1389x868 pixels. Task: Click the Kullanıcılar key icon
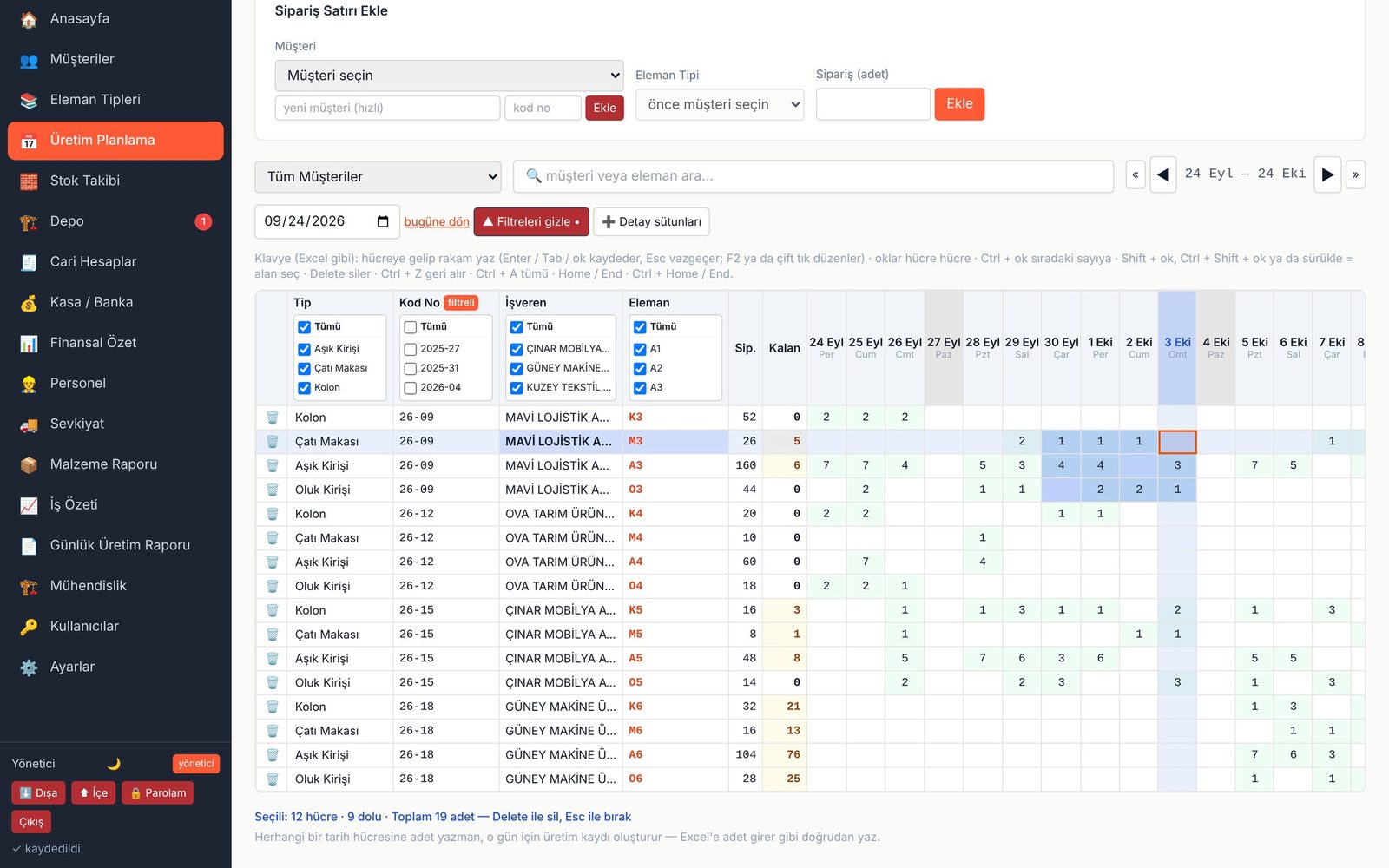pyautogui.click(x=29, y=627)
